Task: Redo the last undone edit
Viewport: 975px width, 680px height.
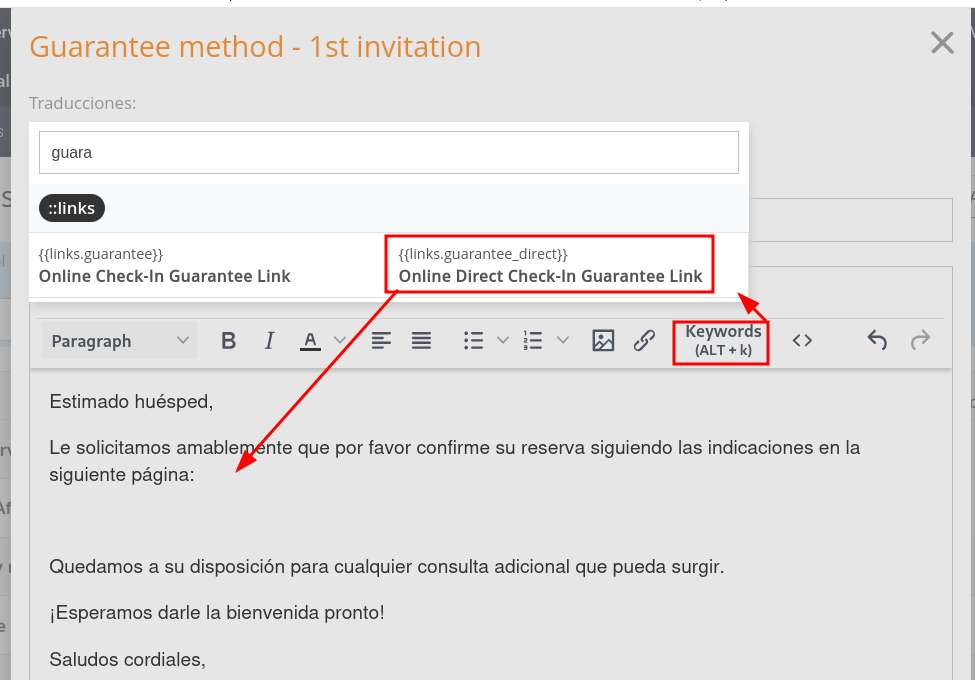Action: (919, 341)
